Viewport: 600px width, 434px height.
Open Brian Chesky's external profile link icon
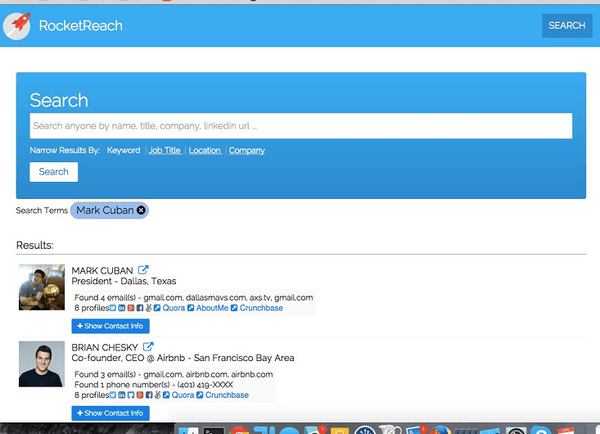tap(148, 347)
